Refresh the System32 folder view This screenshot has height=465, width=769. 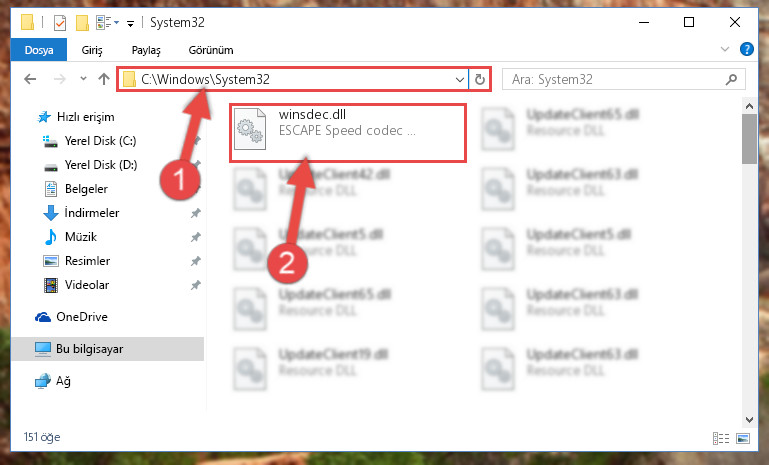(x=480, y=79)
